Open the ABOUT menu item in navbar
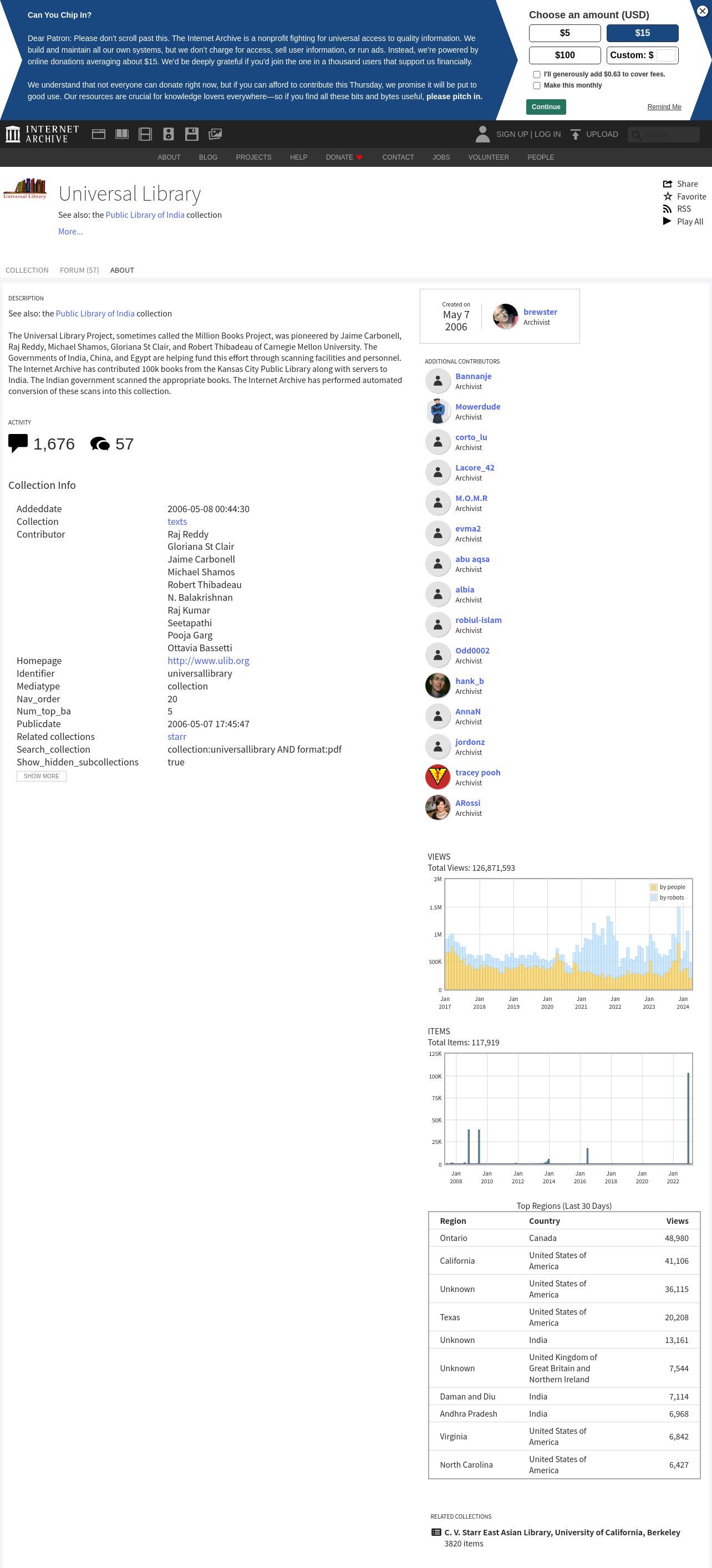Image resolution: width=712 pixels, height=1568 pixels. coord(169,157)
